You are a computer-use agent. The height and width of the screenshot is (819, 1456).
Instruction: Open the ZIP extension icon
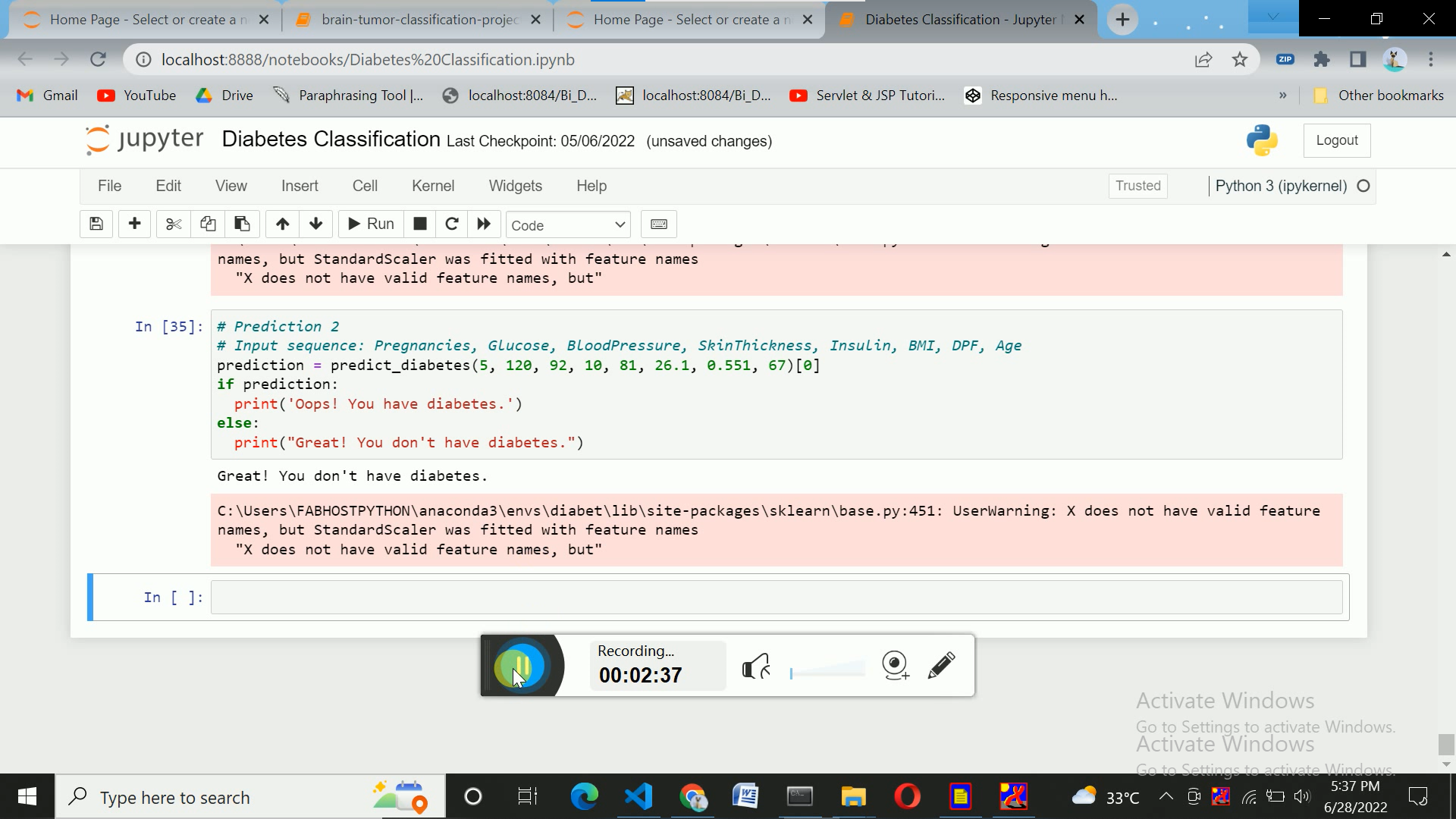(1285, 59)
